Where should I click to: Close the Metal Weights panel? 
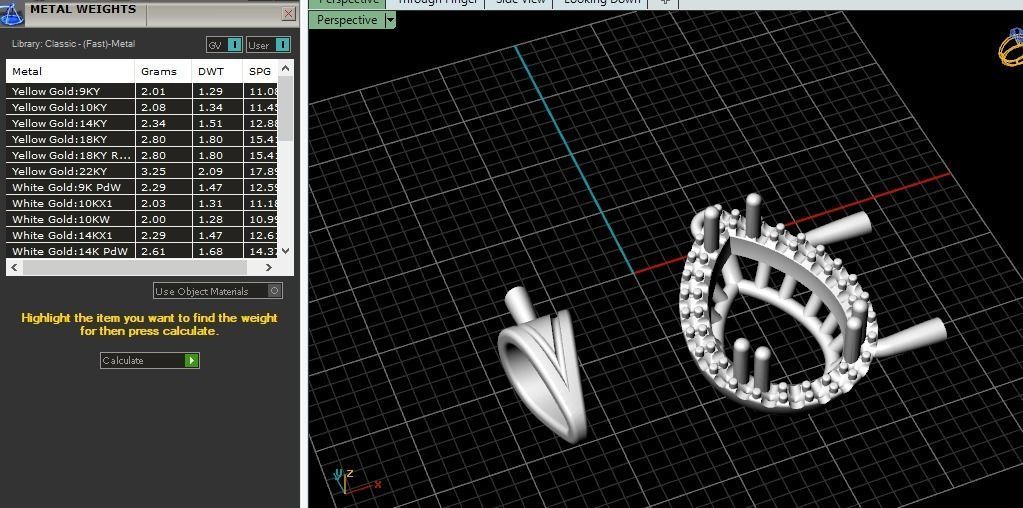pos(288,14)
